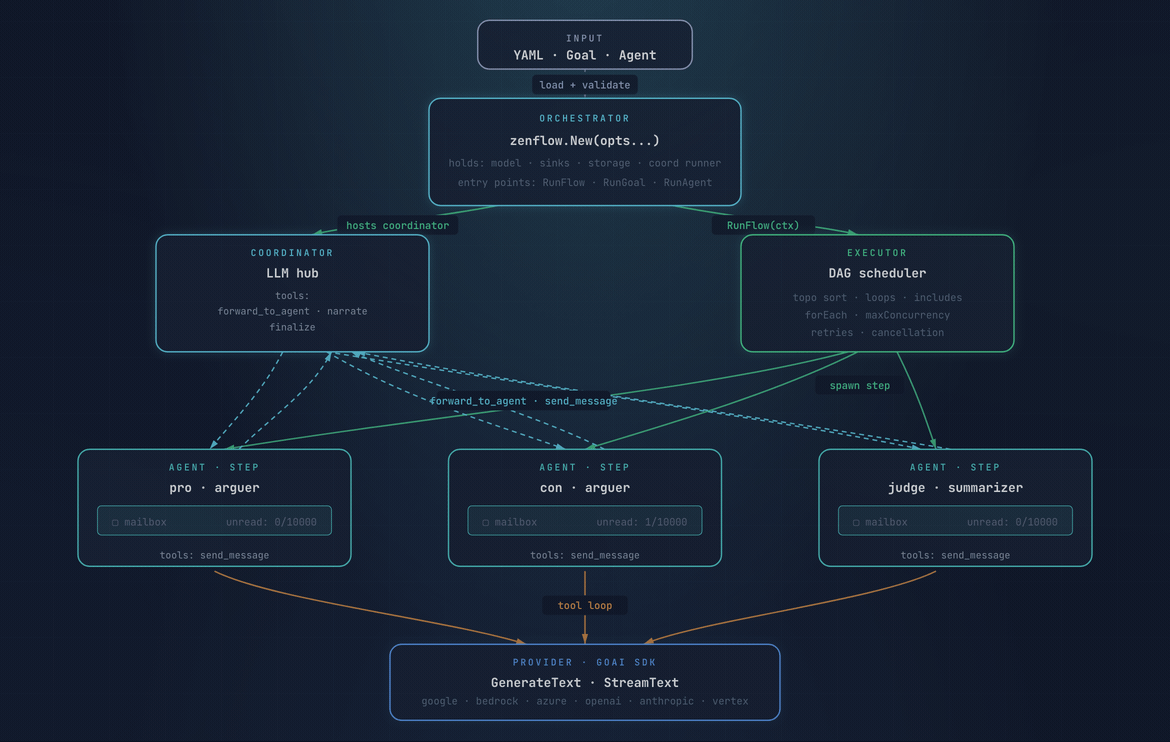Click the 'tool loop' edge label
This screenshot has width=1170, height=742.
point(585,605)
